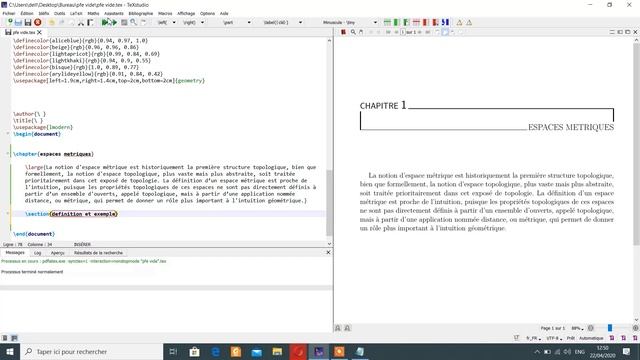Click the red Stop compilation icon

point(38,22)
